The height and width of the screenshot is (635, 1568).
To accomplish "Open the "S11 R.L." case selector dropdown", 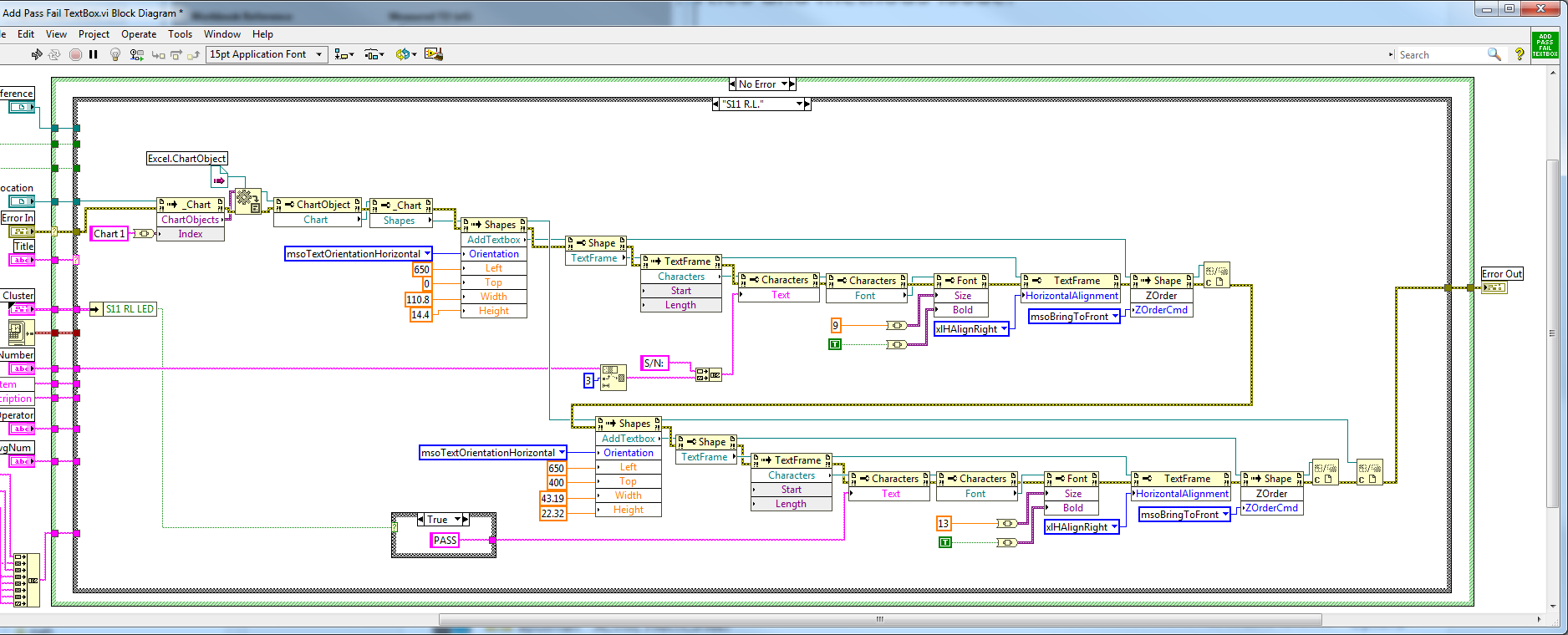I will point(799,104).
